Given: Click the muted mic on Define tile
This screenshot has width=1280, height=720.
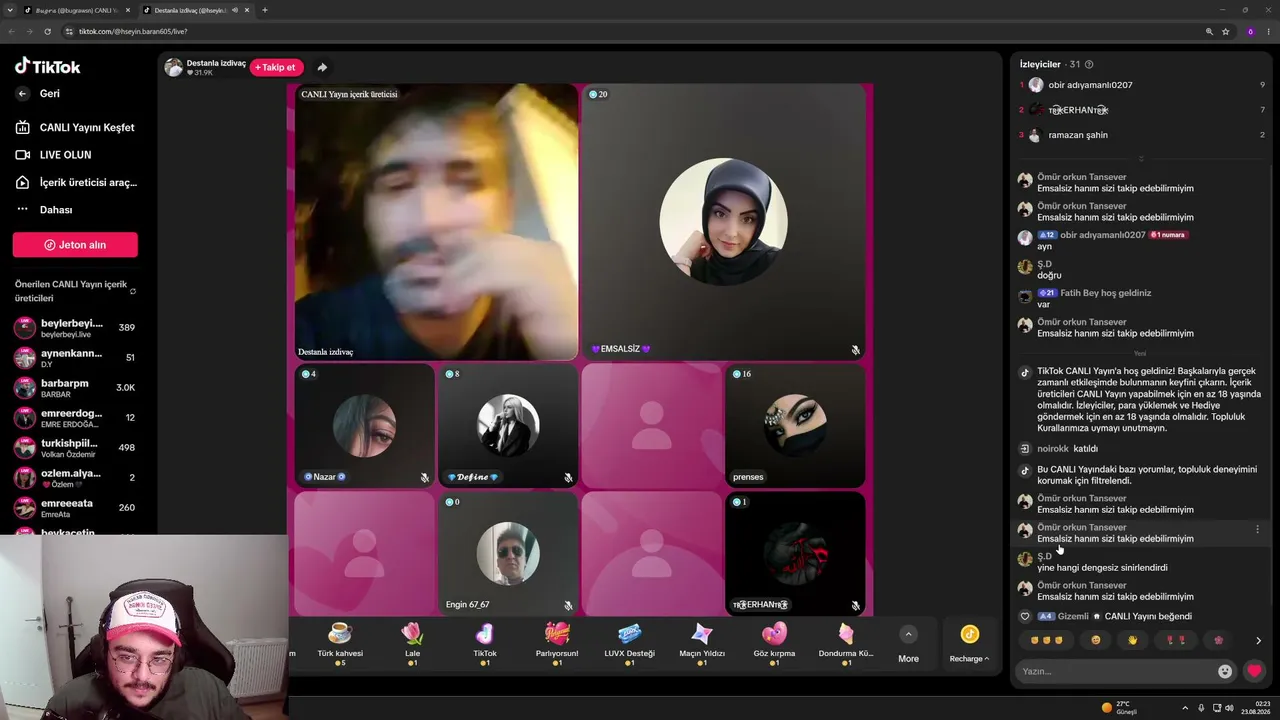Looking at the screenshot, I should coord(568,478).
